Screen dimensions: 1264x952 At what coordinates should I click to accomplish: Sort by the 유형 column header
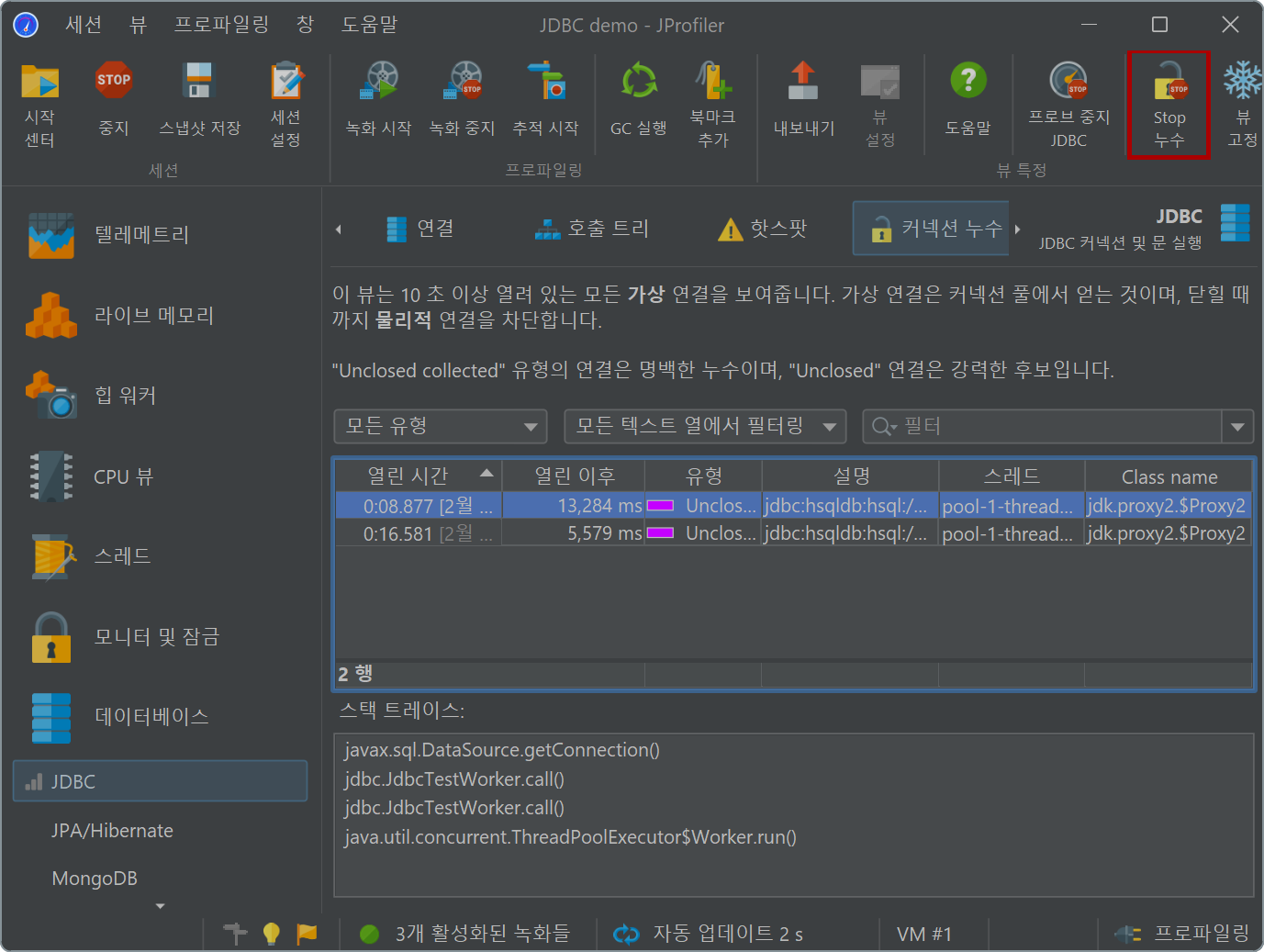704,476
